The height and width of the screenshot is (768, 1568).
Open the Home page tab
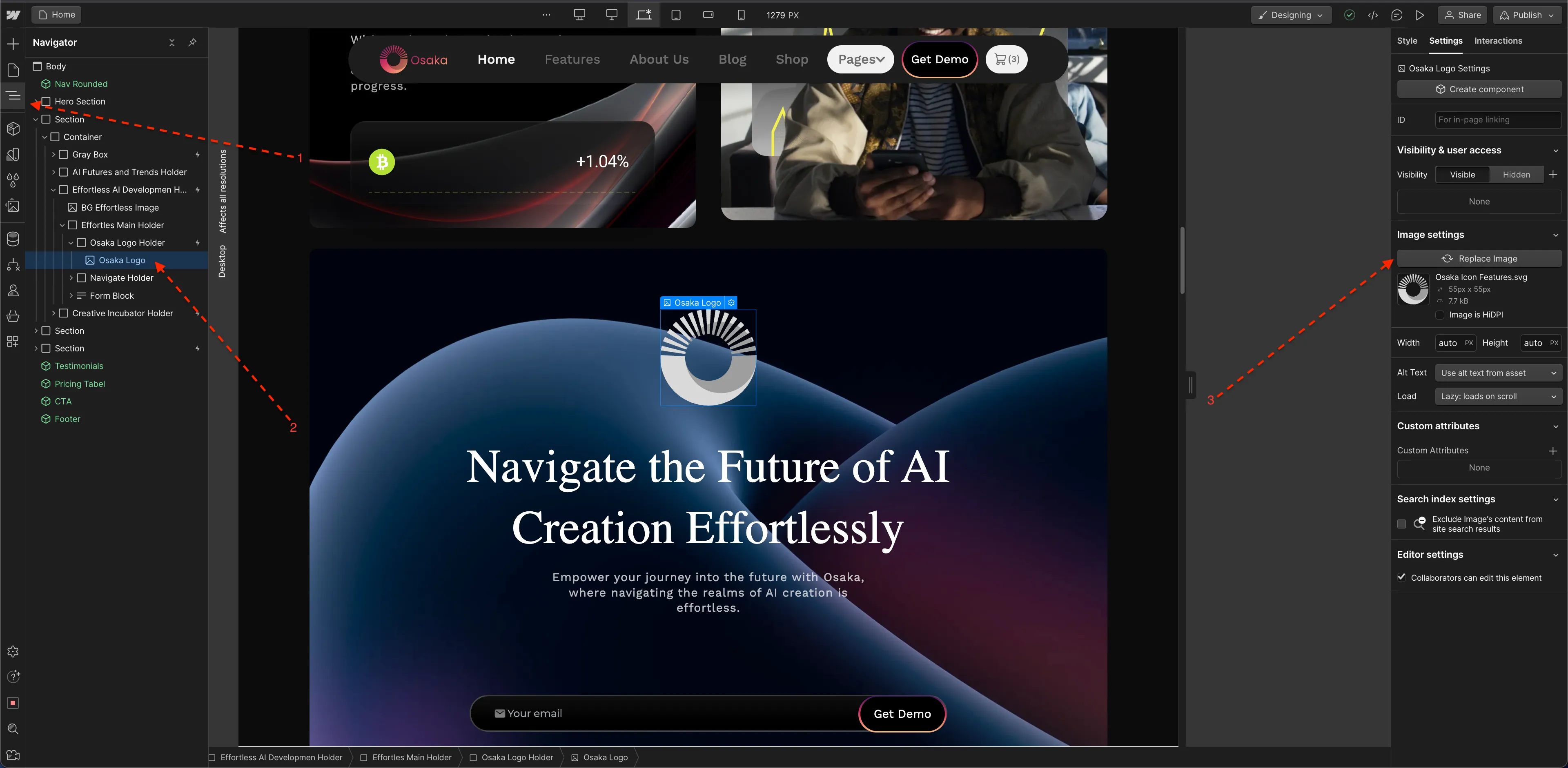[x=57, y=15]
